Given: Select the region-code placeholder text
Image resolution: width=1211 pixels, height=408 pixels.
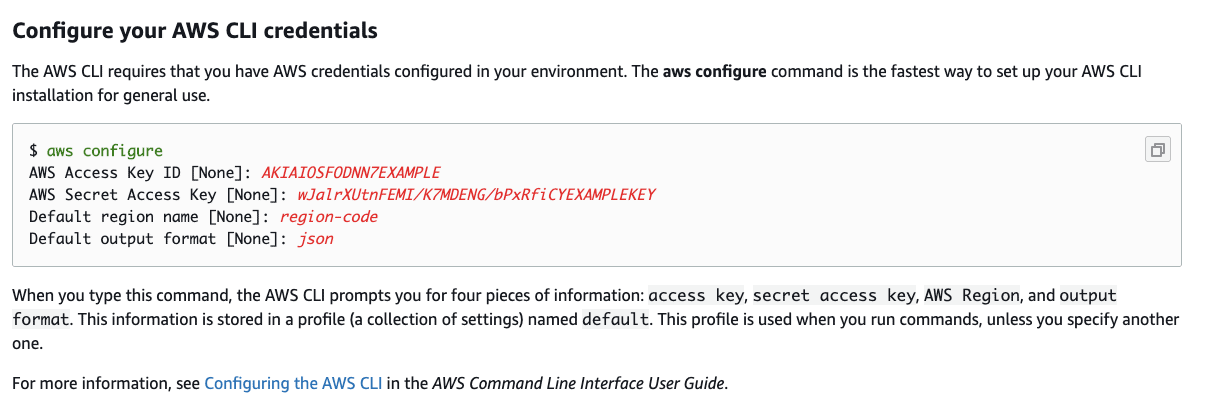Looking at the screenshot, I should (x=329, y=217).
